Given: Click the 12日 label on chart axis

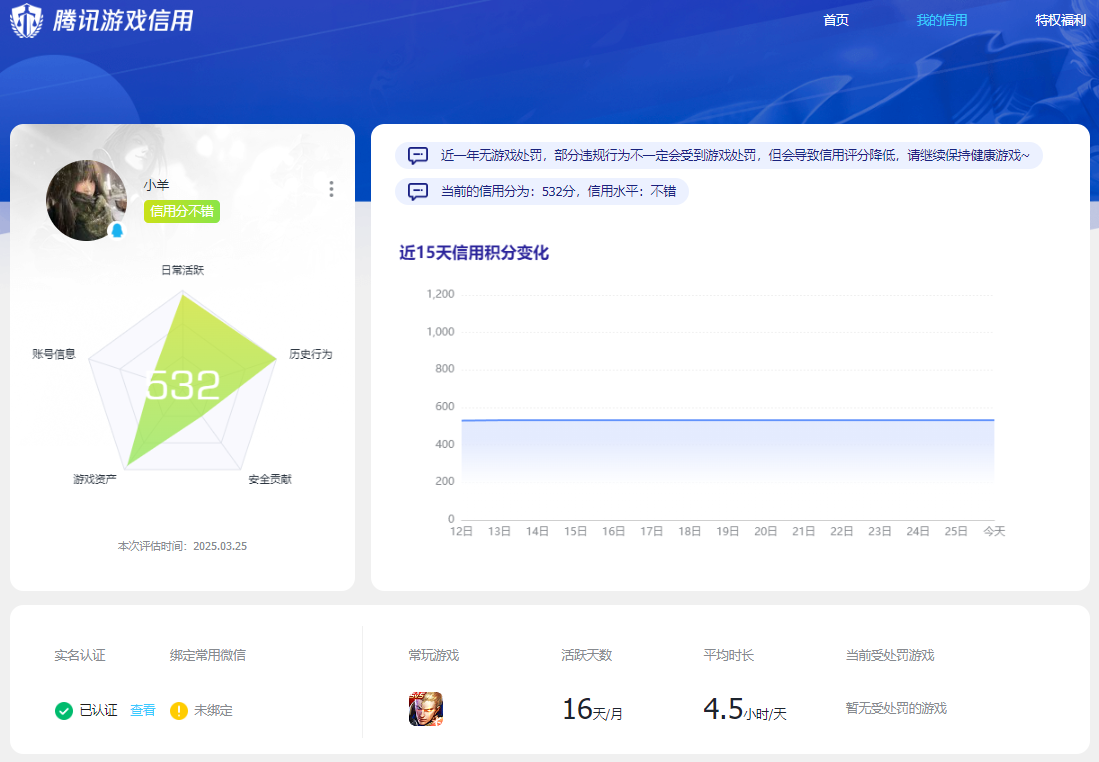Looking at the screenshot, I should pos(461,531).
